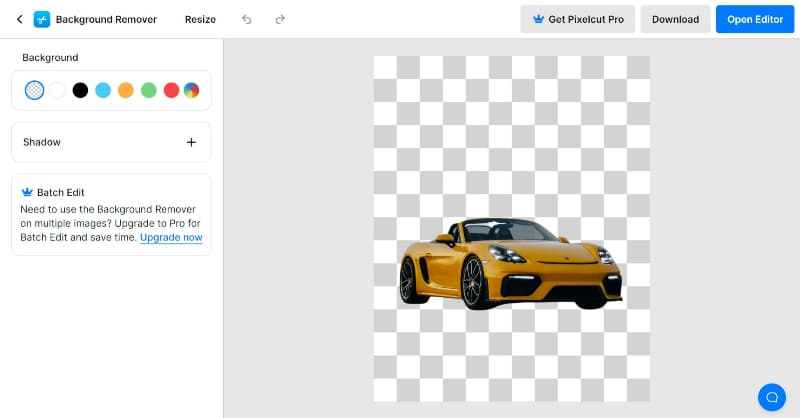Click the Background Remover title text
This screenshot has width=800, height=418.
[106, 19]
